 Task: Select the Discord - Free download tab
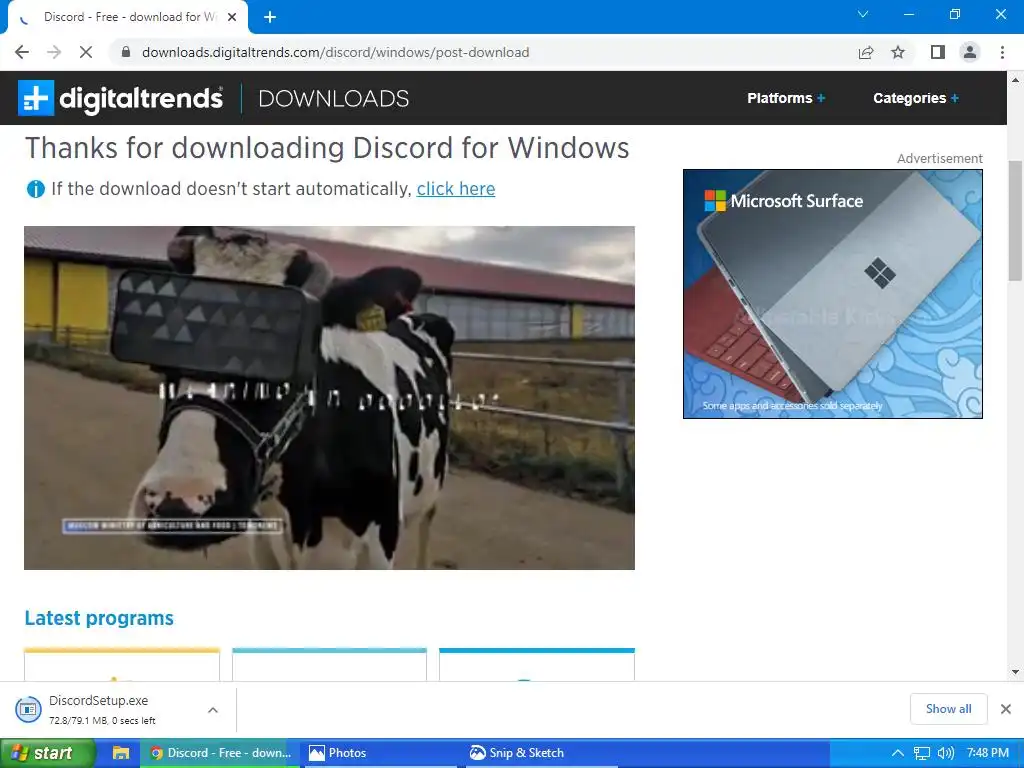click(x=128, y=17)
